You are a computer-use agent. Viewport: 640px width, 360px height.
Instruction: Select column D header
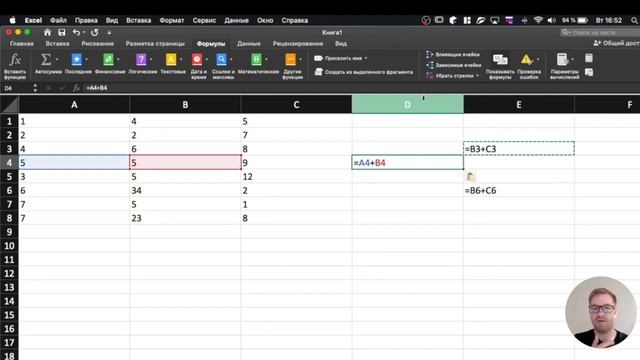point(407,104)
